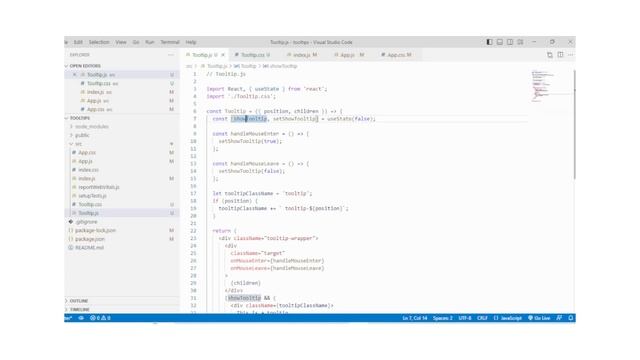Open the Selection menu

(99, 42)
